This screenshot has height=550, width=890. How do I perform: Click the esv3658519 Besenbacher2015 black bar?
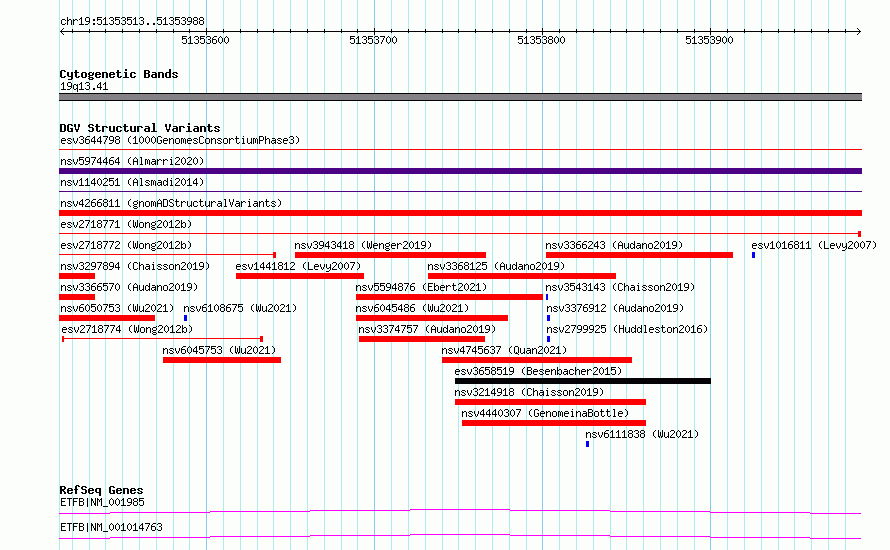point(583,381)
